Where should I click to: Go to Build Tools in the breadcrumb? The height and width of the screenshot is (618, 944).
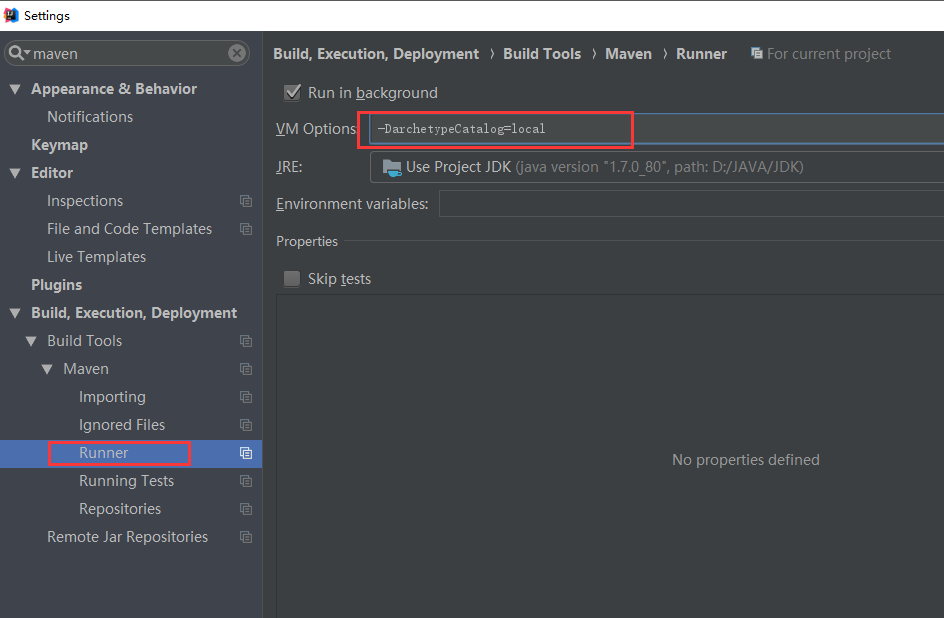(542, 54)
